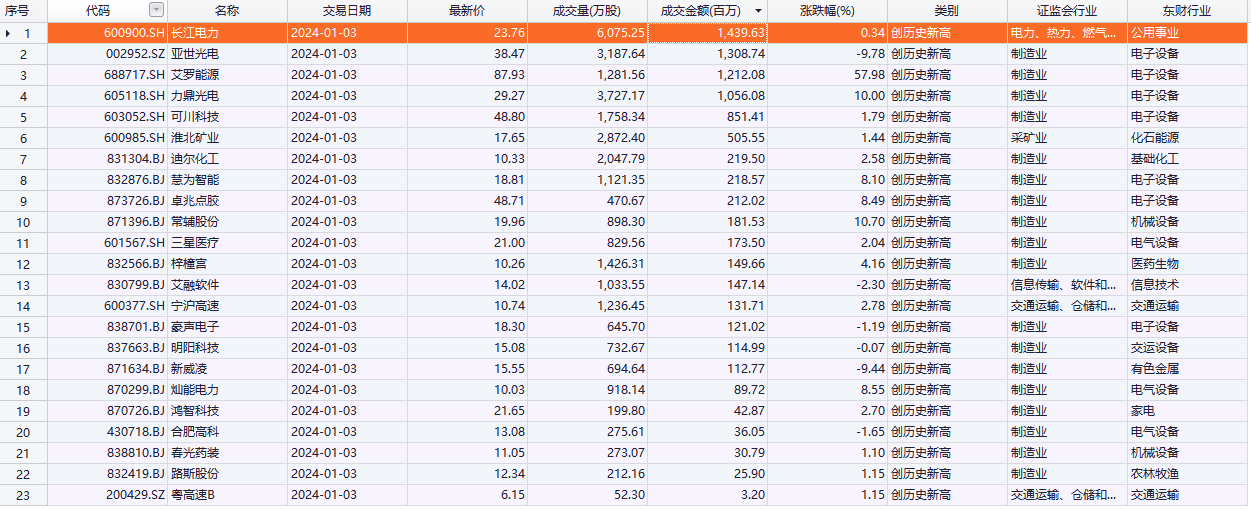1251x509 pixels.
Task: Click the 证监会行业 column header
Action: 1067,11
